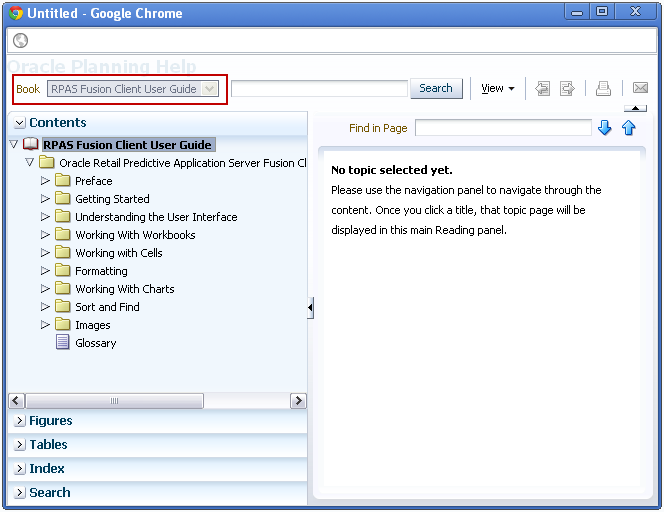Open Working With Charts label
This screenshot has width=664, height=512.
point(125,289)
